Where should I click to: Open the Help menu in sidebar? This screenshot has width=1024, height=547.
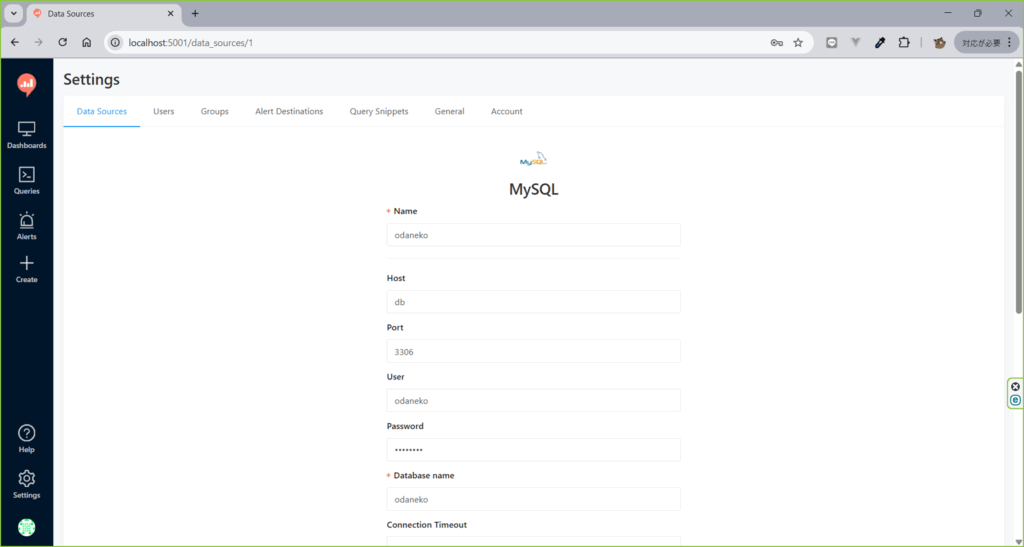27,438
